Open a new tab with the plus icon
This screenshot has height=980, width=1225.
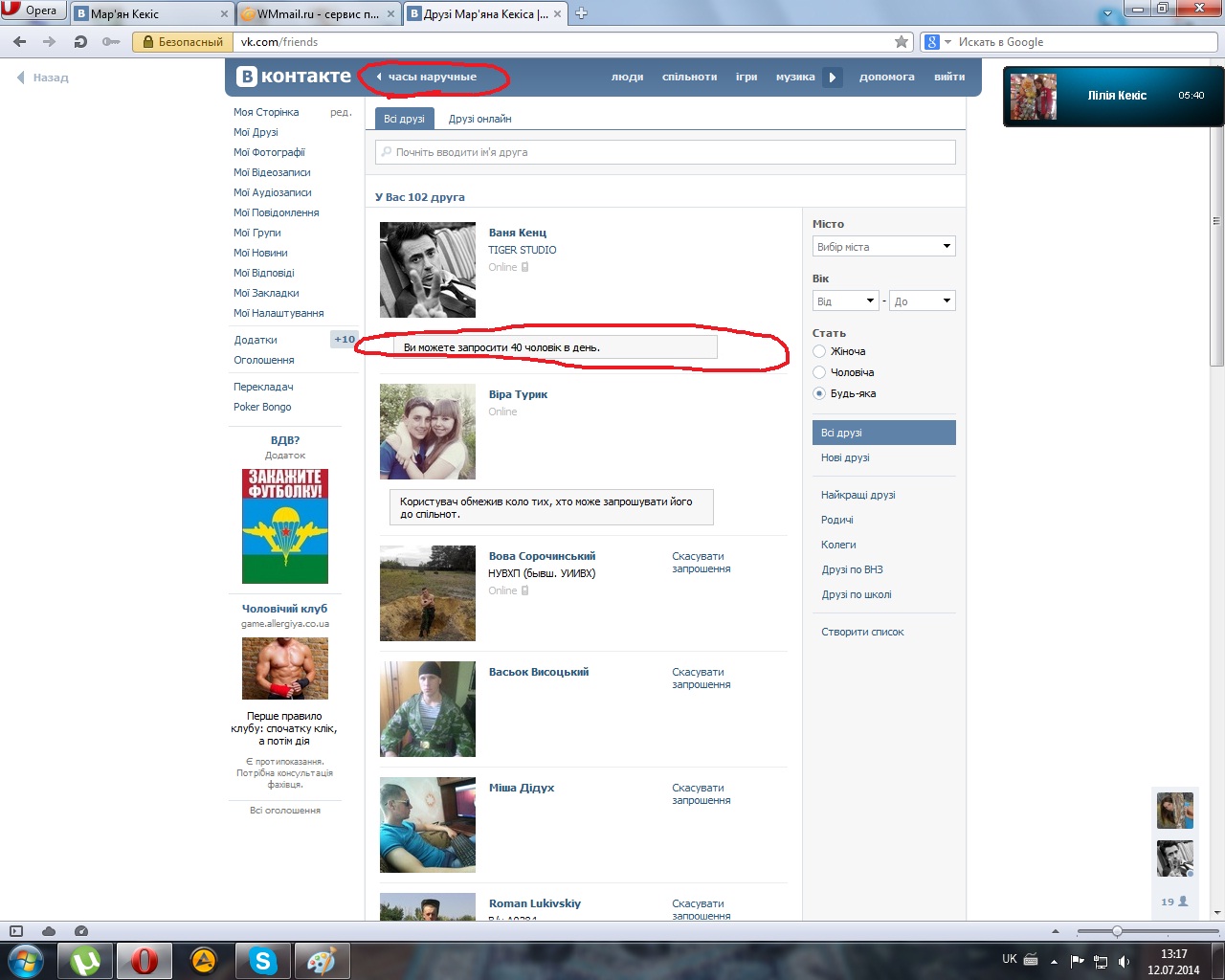tap(581, 13)
